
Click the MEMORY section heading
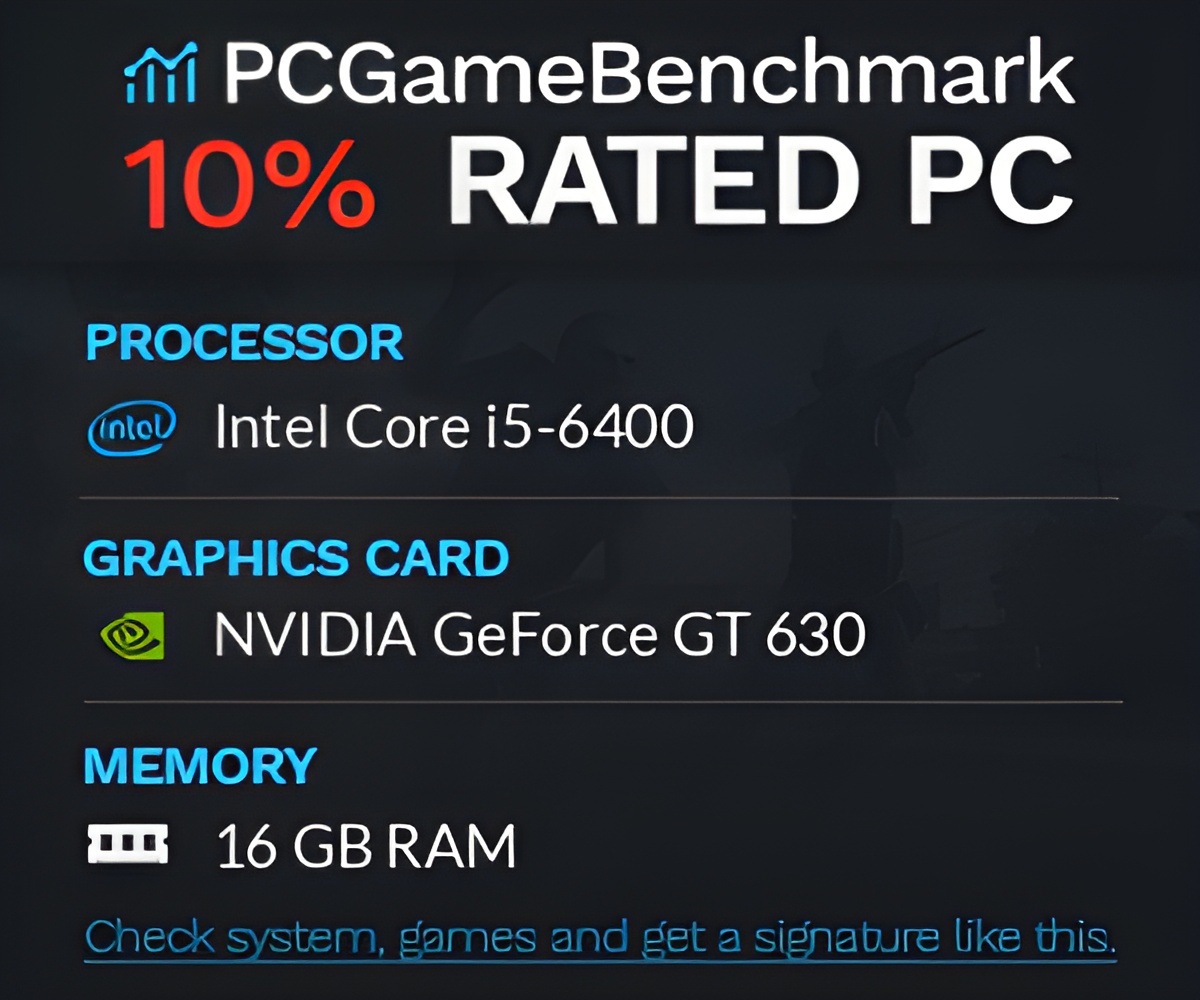[x=200, y=766]
